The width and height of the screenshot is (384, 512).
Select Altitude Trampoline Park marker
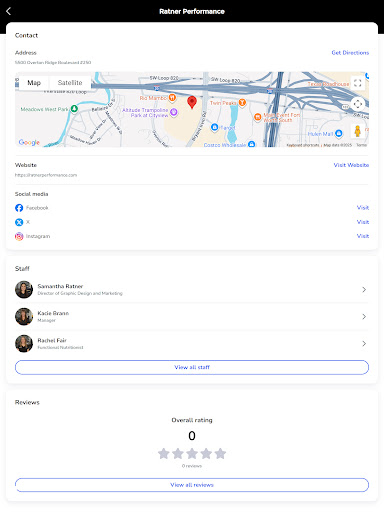point(174,112)
